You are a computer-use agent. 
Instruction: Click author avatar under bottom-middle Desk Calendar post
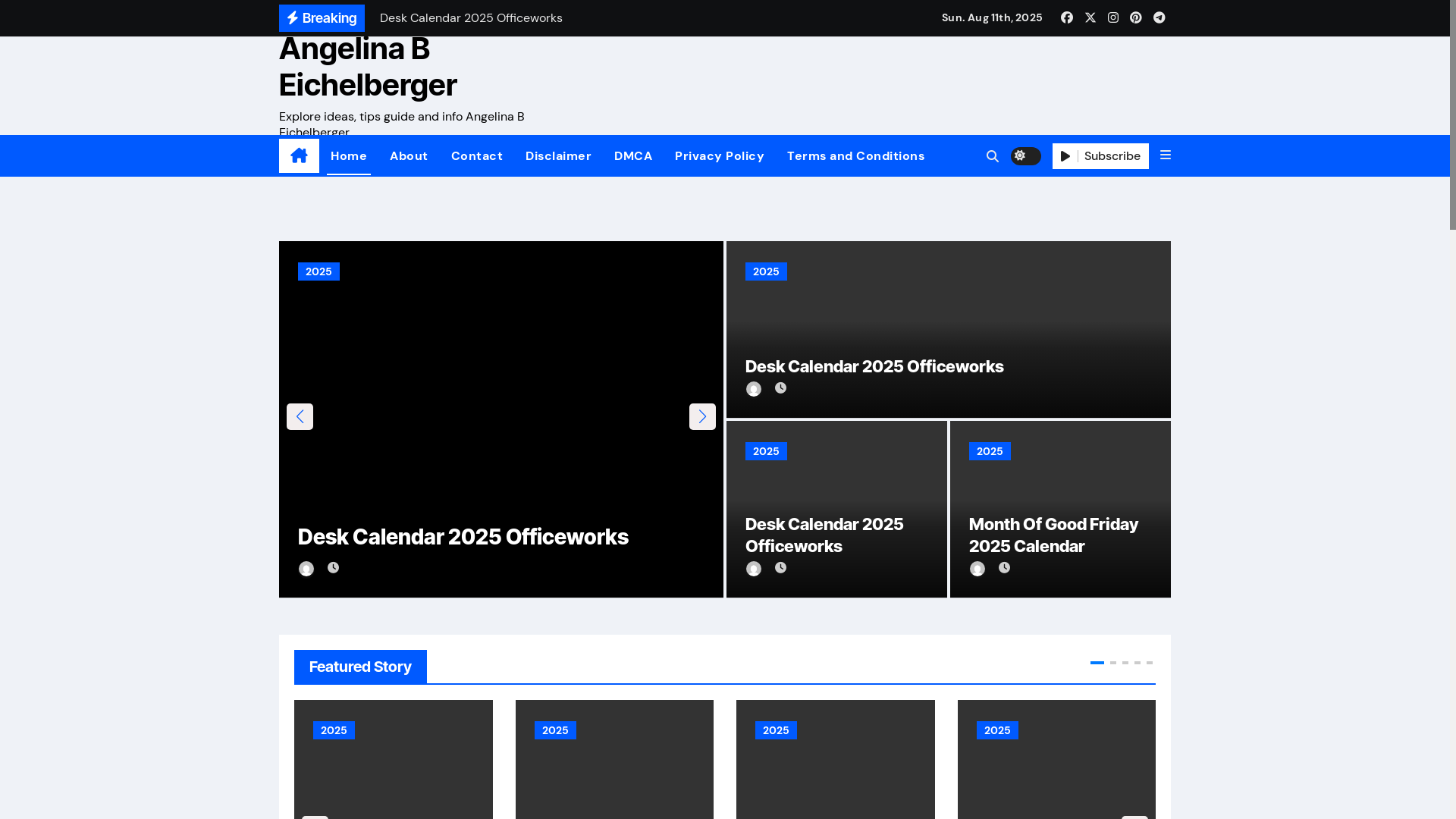754,569
